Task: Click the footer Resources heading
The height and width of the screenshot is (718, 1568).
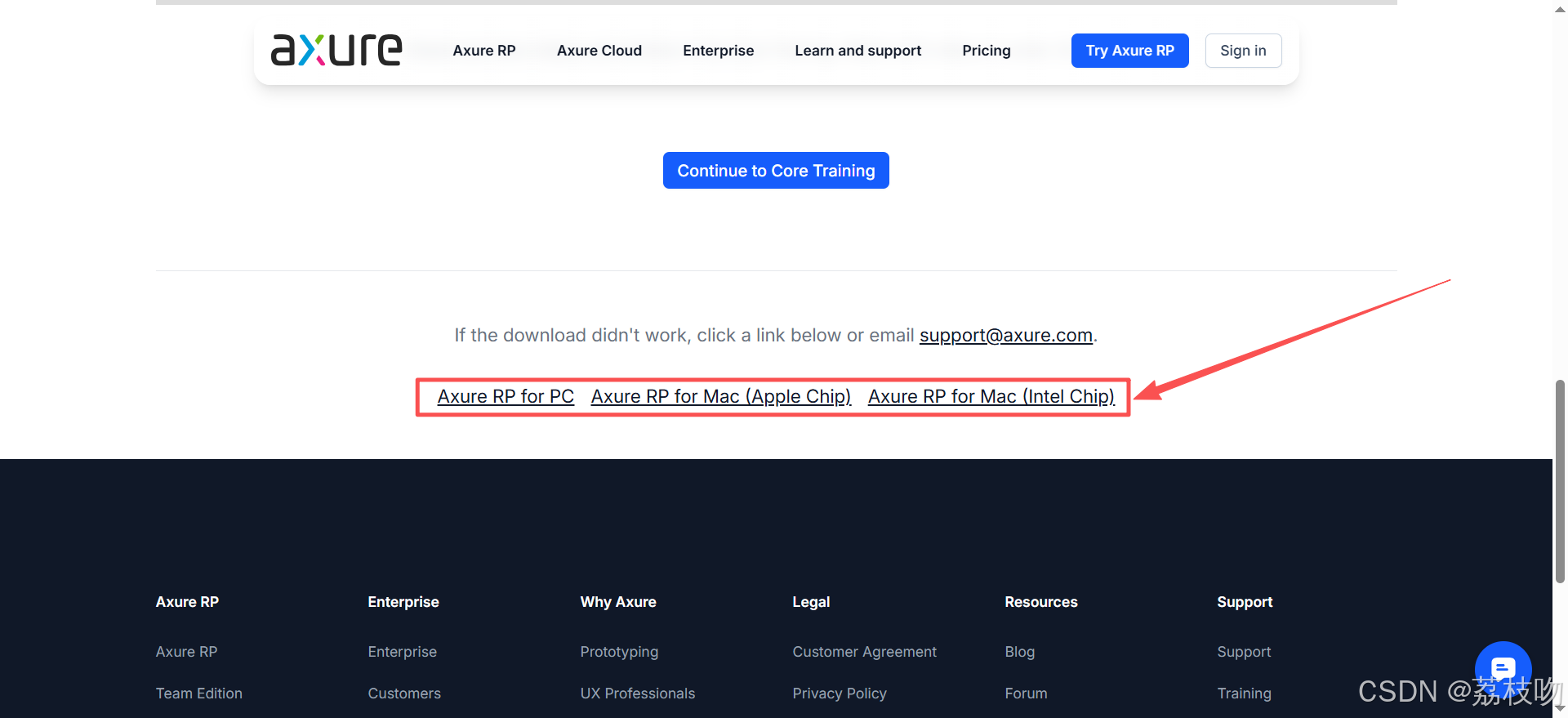Action: 1041,602
